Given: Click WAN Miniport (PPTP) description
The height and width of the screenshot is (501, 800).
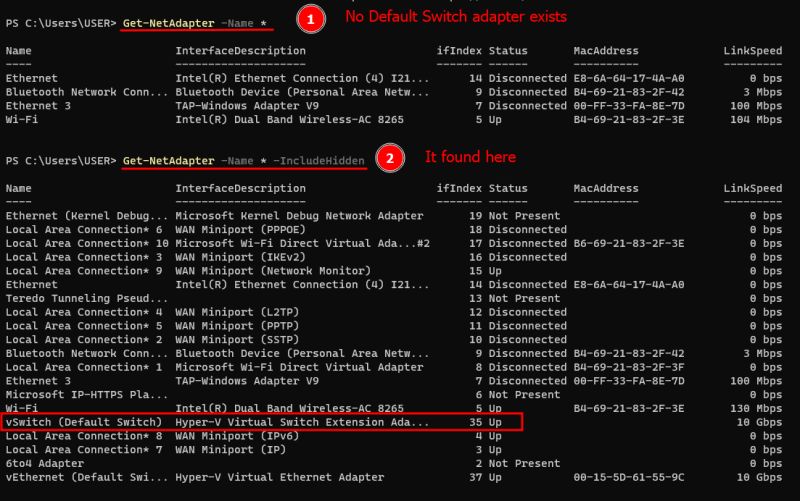Looking at the screenshot, I should (237, 326).
